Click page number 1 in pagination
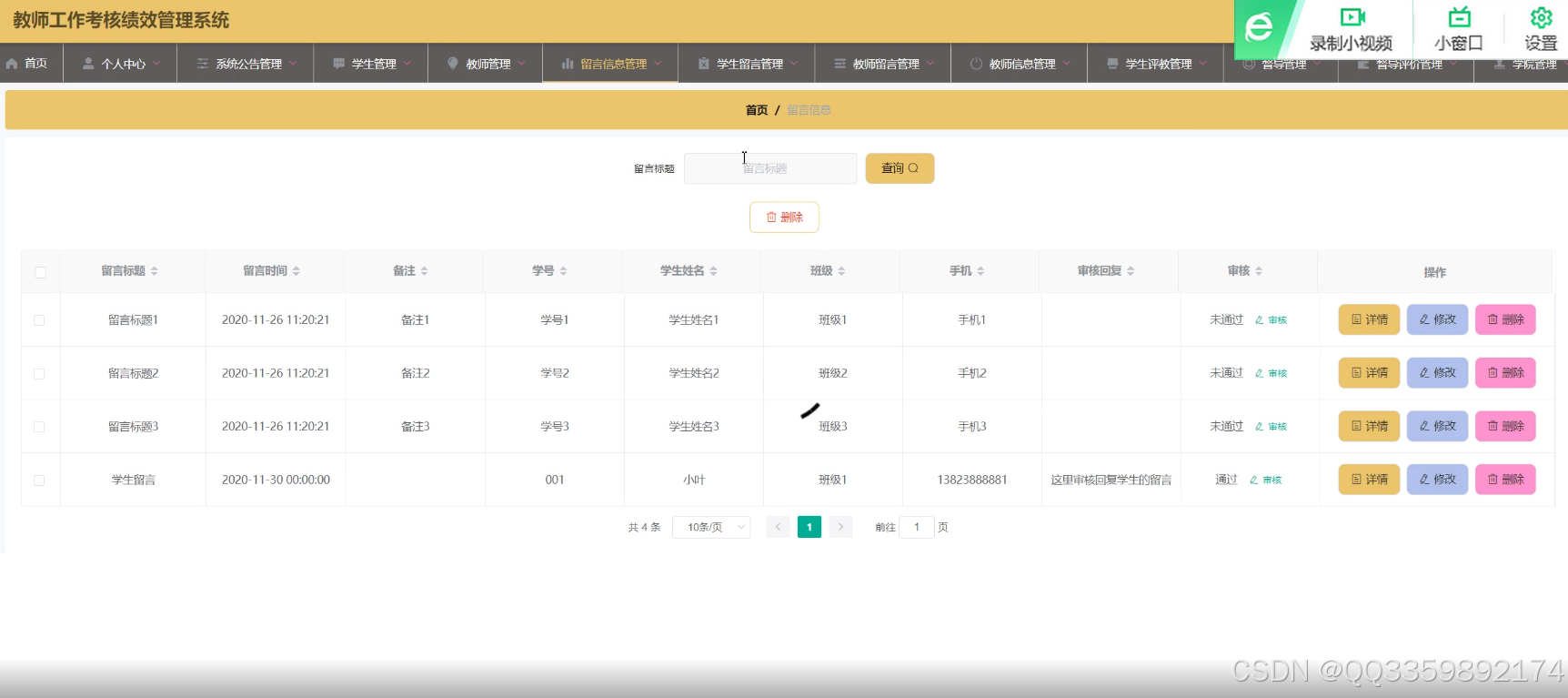Screen dimensions: 1568x698 pos(809,527)
